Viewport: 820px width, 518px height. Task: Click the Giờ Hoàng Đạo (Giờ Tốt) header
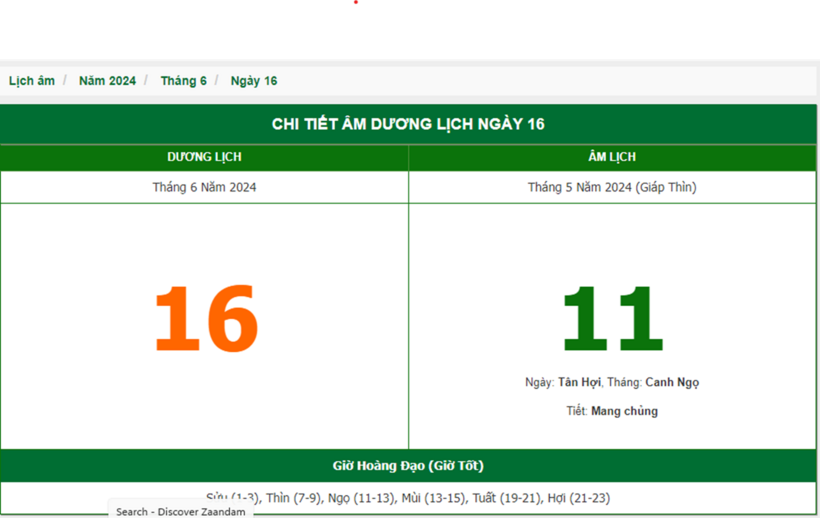click(408, 466)
